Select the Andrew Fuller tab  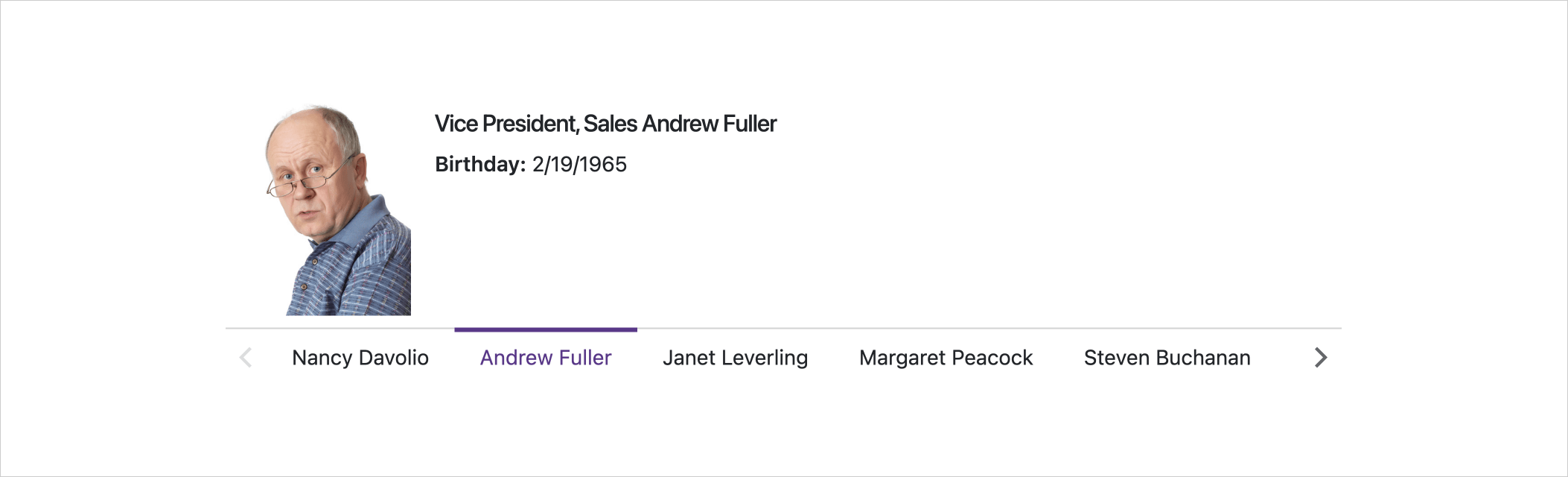[546, 358]
